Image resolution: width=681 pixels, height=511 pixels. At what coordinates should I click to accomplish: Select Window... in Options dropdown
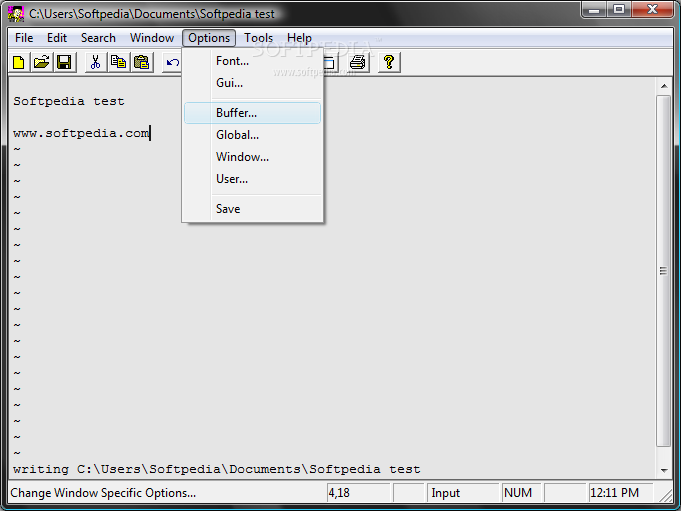[252, 157]
